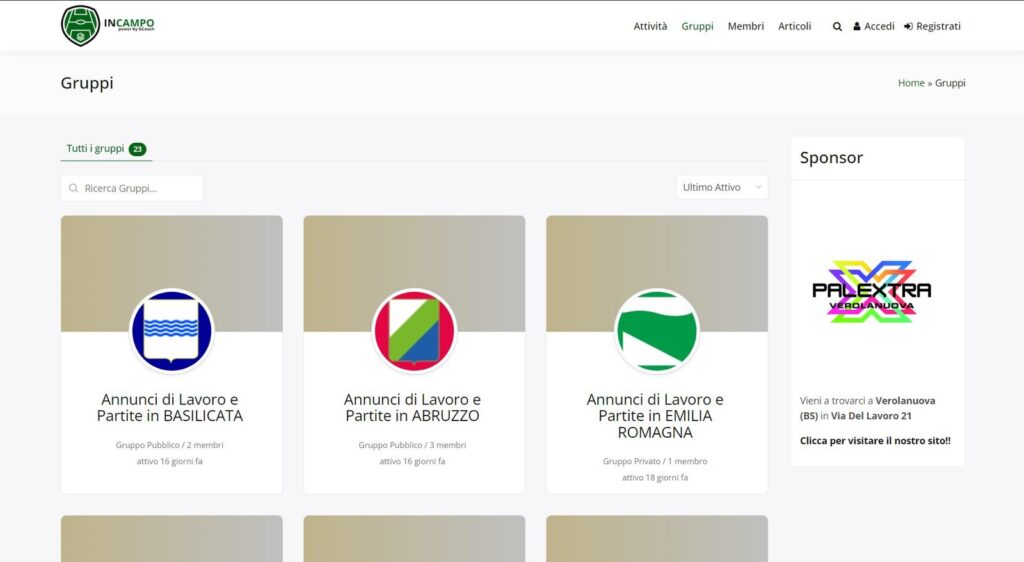This screenshot has height=562, width=1024.
Task: Click the InCampo shield logo
Action: click(80, 25)
